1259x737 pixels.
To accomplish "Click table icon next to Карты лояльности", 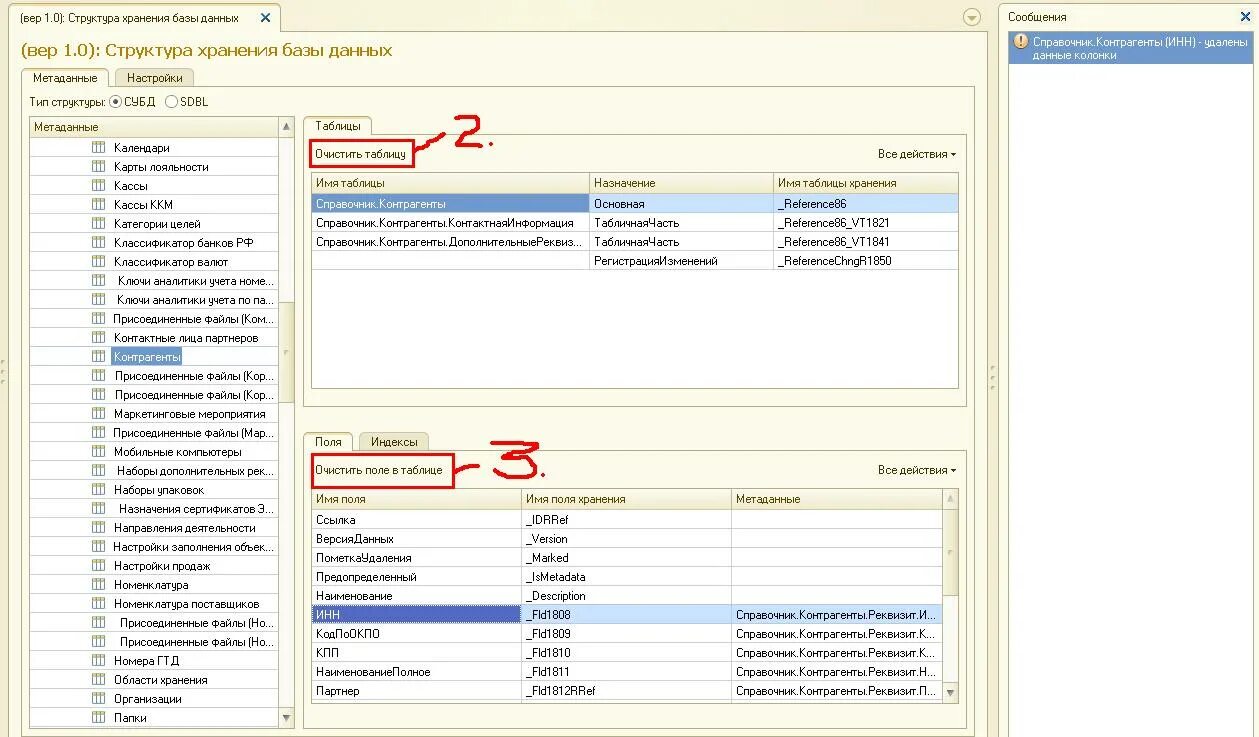I will pyautogui.click(x=98, y=166).
